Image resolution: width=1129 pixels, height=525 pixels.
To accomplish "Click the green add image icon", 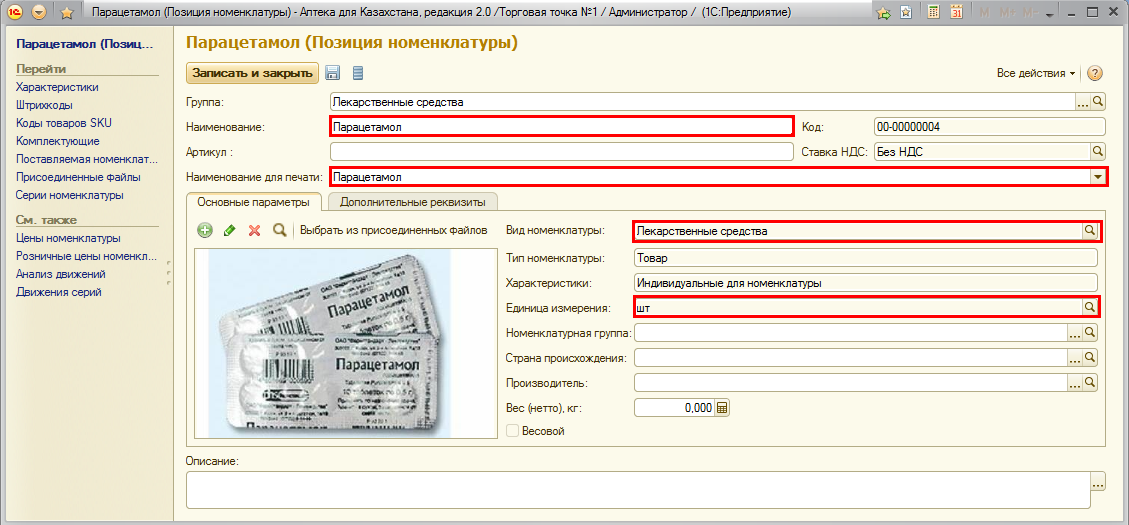I will pos(205,230).
